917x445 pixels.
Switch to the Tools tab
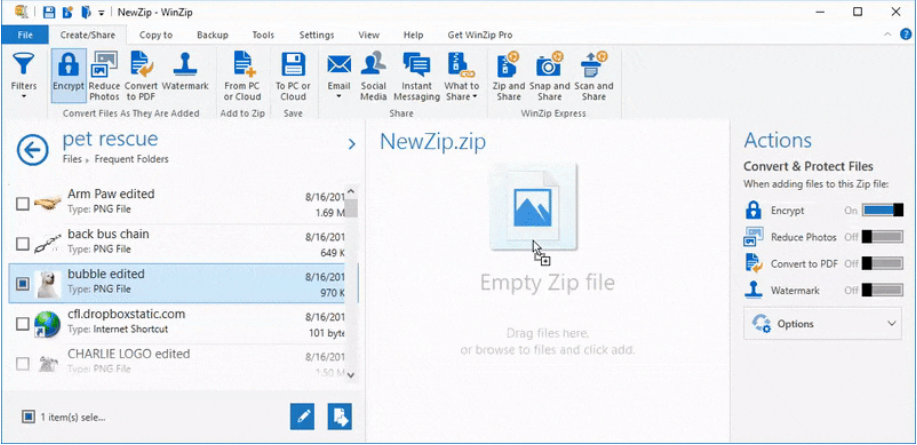(263, 35)
